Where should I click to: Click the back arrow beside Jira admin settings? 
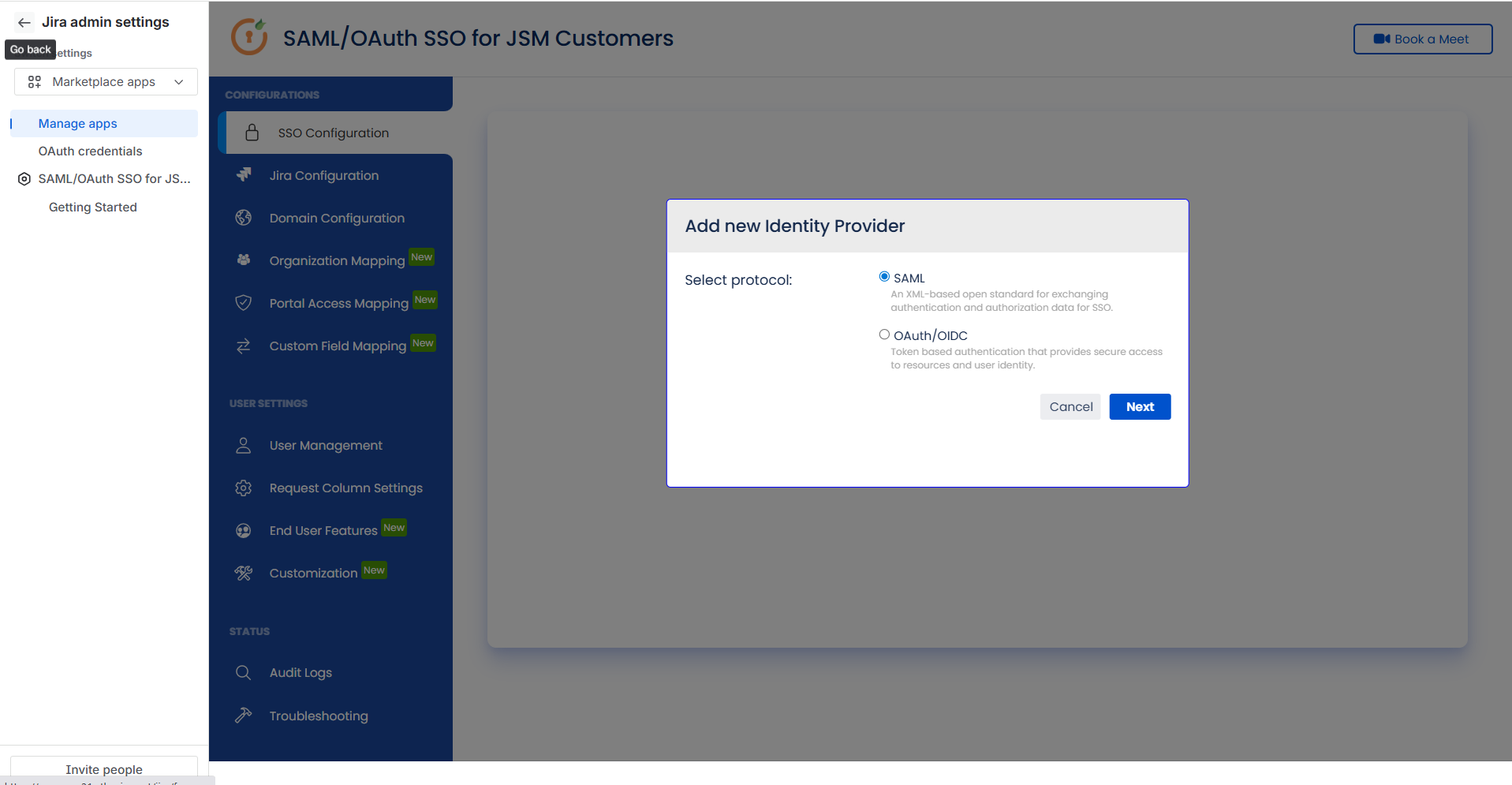[x=24, y=23]
